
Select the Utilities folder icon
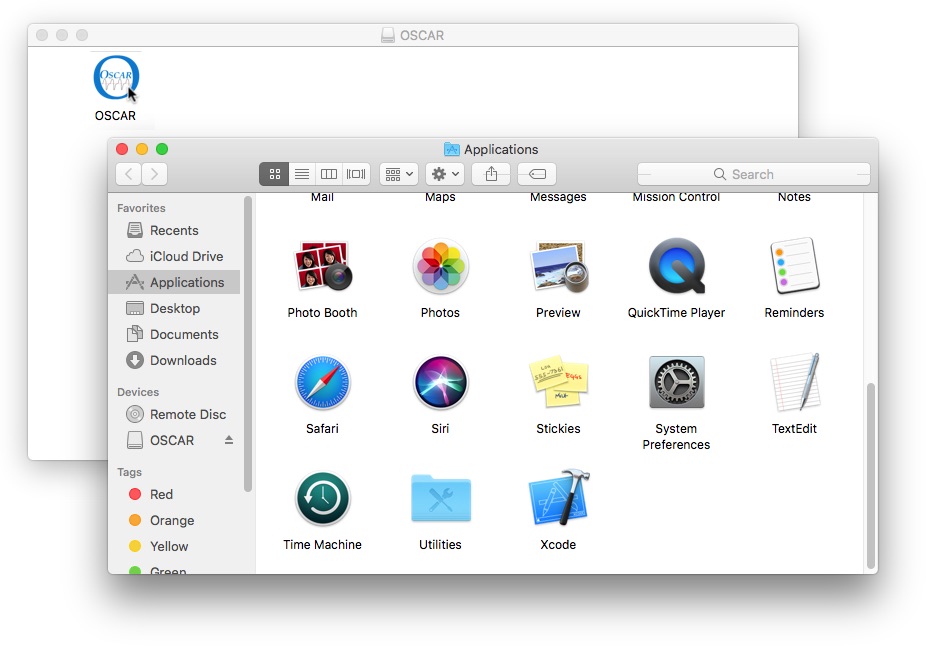pyautogui.click(x=441, y=498)
